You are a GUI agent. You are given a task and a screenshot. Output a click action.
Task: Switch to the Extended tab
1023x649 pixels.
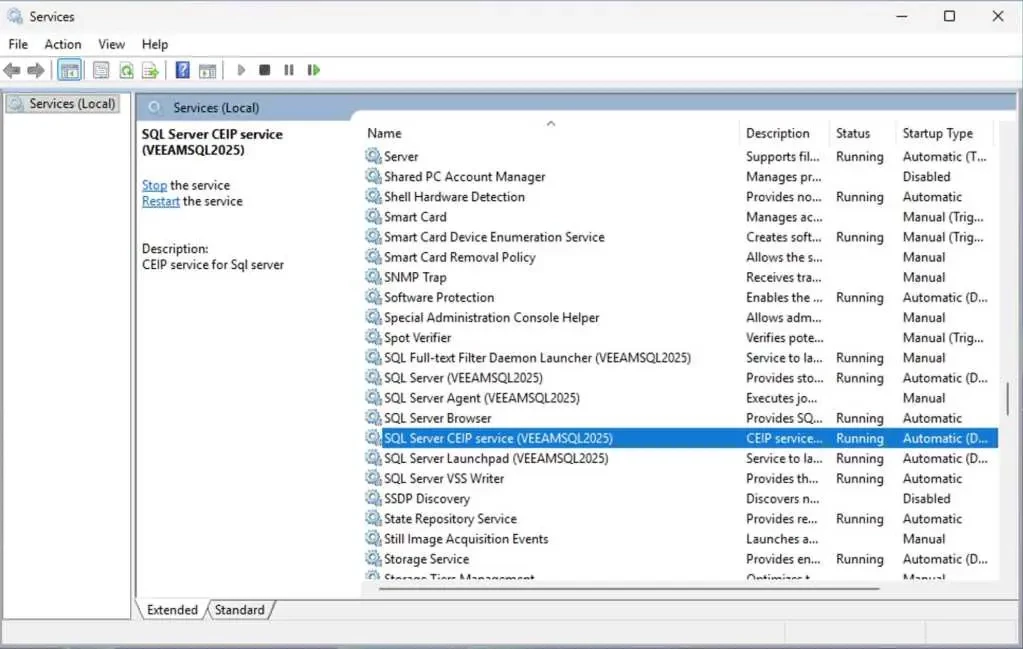[x=172, y=610]
